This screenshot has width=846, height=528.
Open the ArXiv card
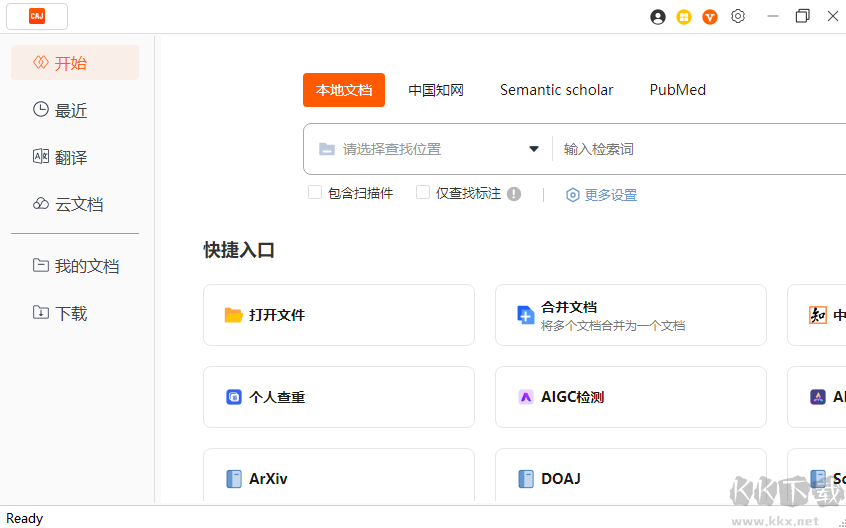click(x=339, y=475)
